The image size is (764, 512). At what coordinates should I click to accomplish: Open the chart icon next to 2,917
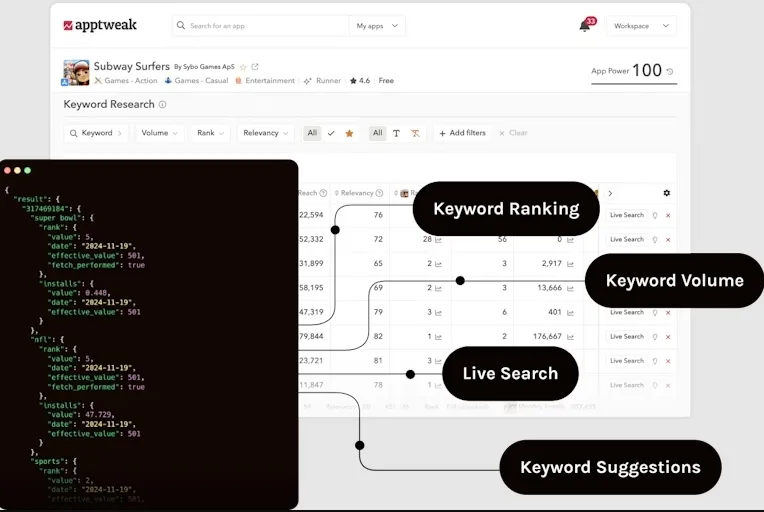pos(570,264)
